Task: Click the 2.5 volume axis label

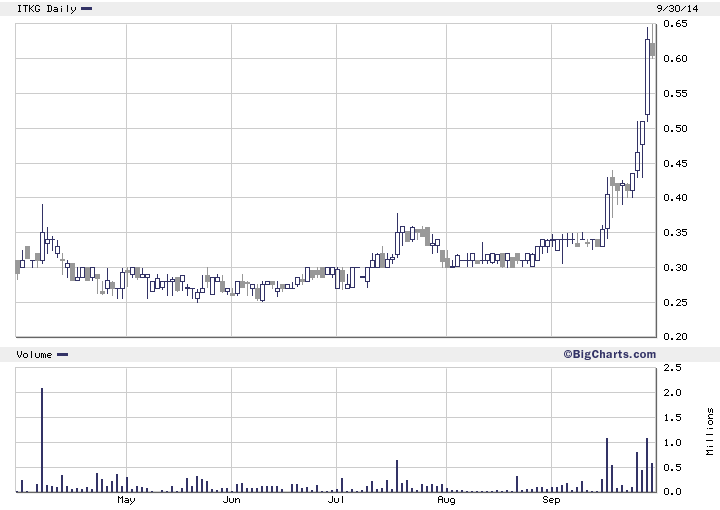Action: pyautogui.click(x=672, y=368)
